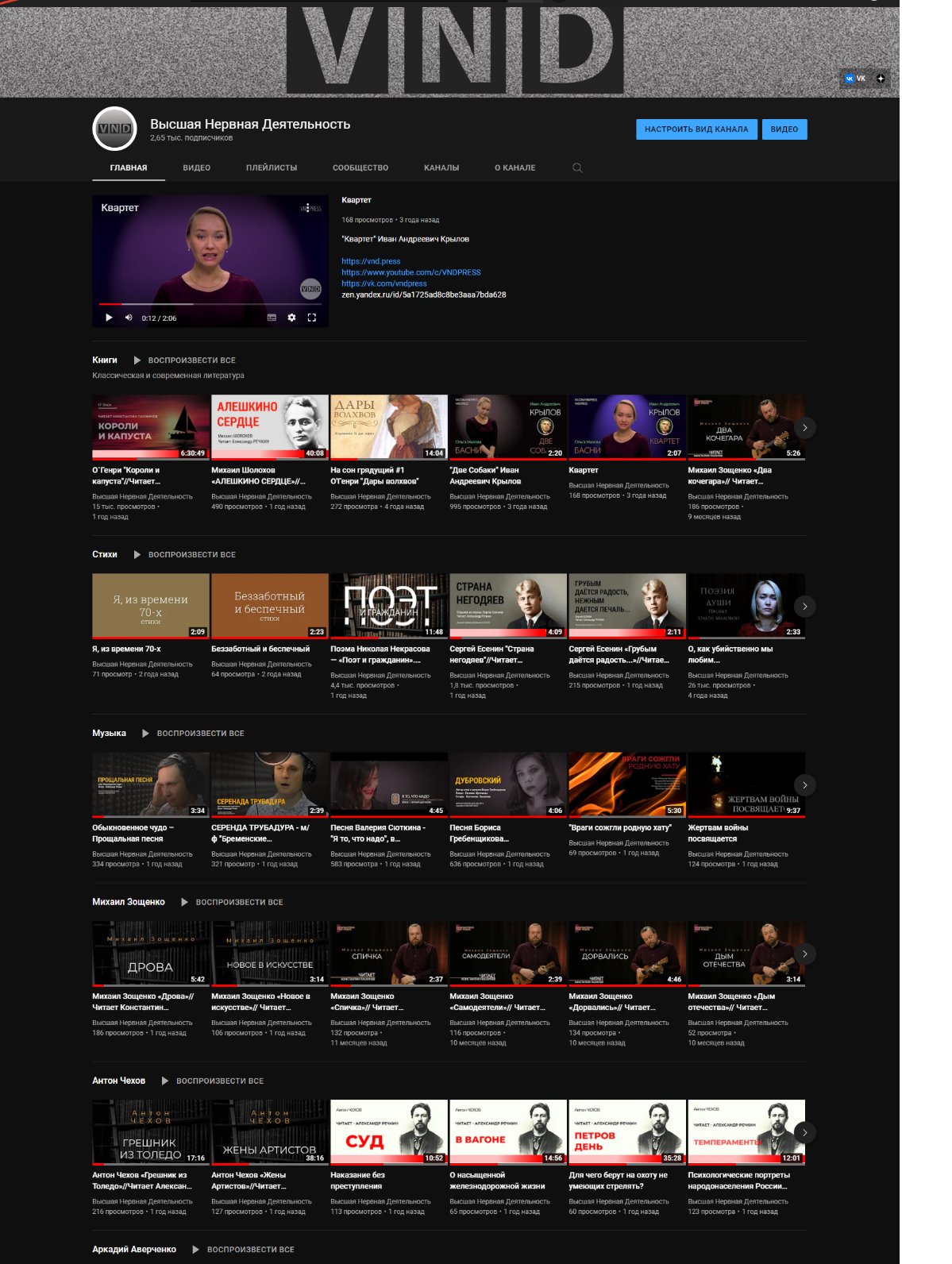The height and width of the screenshot is (1264, 952).
Task: Play all in Аркадий Аверченко section
Action: click(243, 1250)
